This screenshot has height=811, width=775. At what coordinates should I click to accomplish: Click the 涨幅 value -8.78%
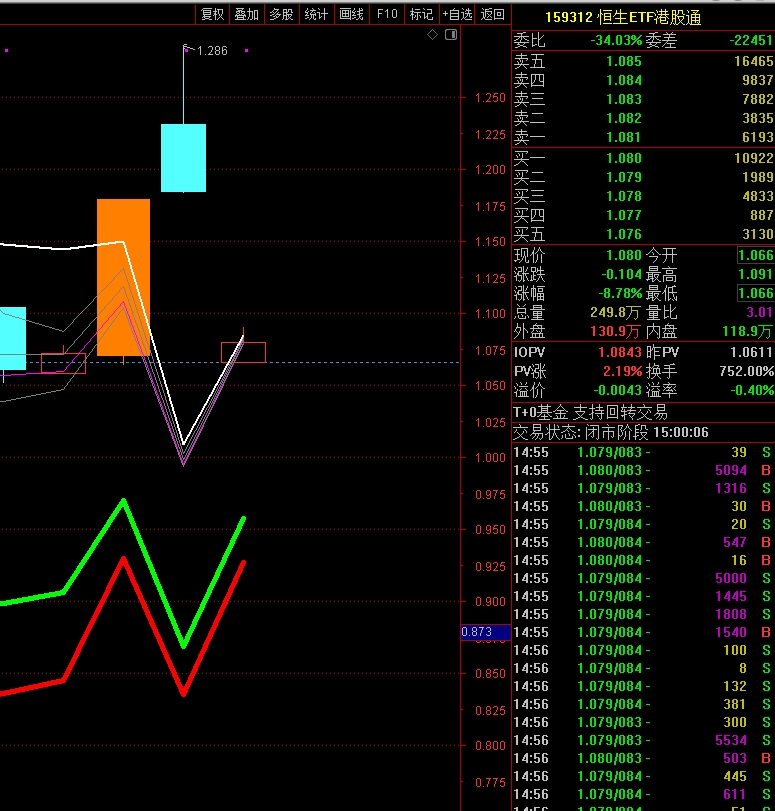pyautogui.click(x=620, y=293)
